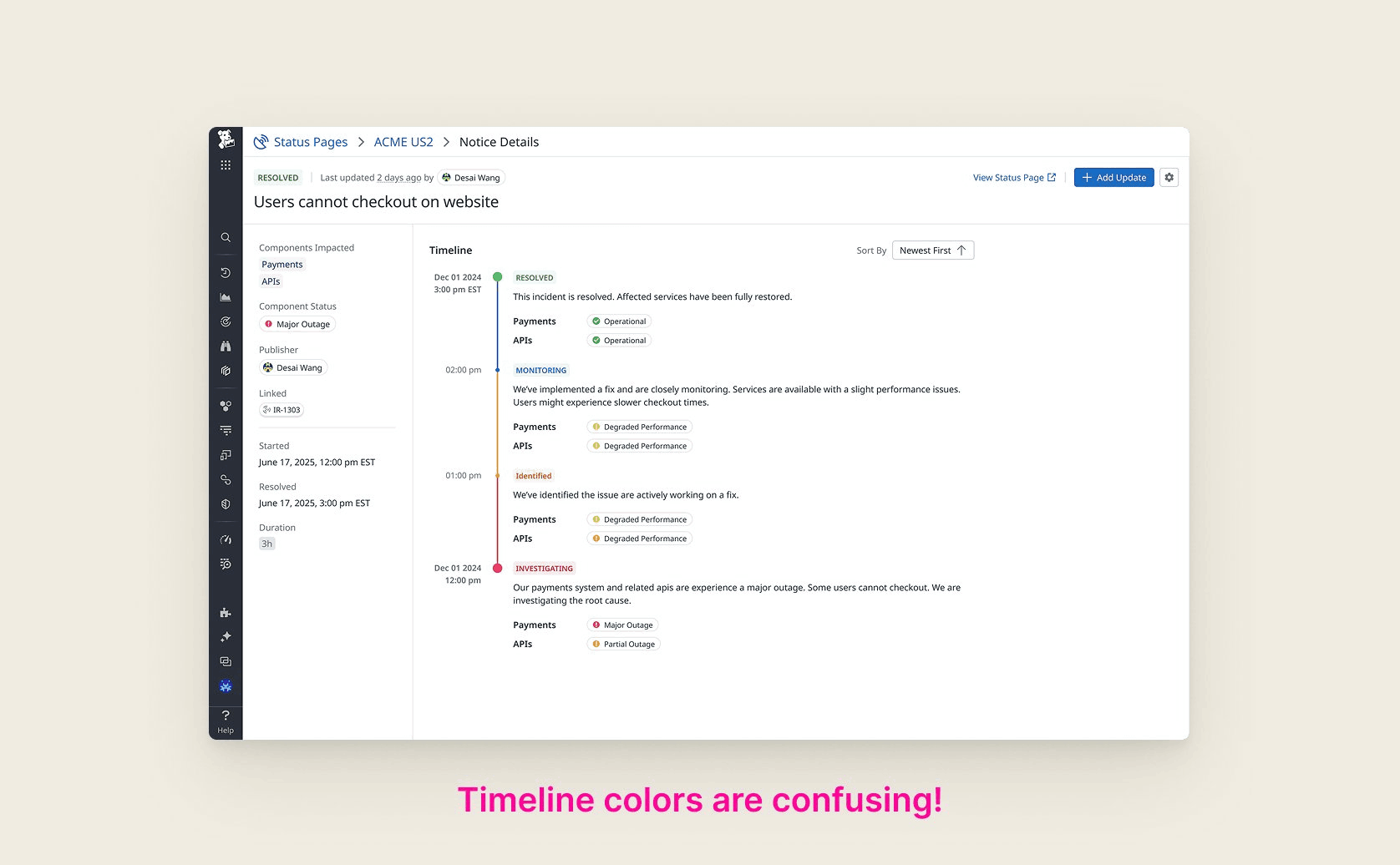Open the list-search icon in sidebar
The image size is (1400, 865).
coord(226,564)
